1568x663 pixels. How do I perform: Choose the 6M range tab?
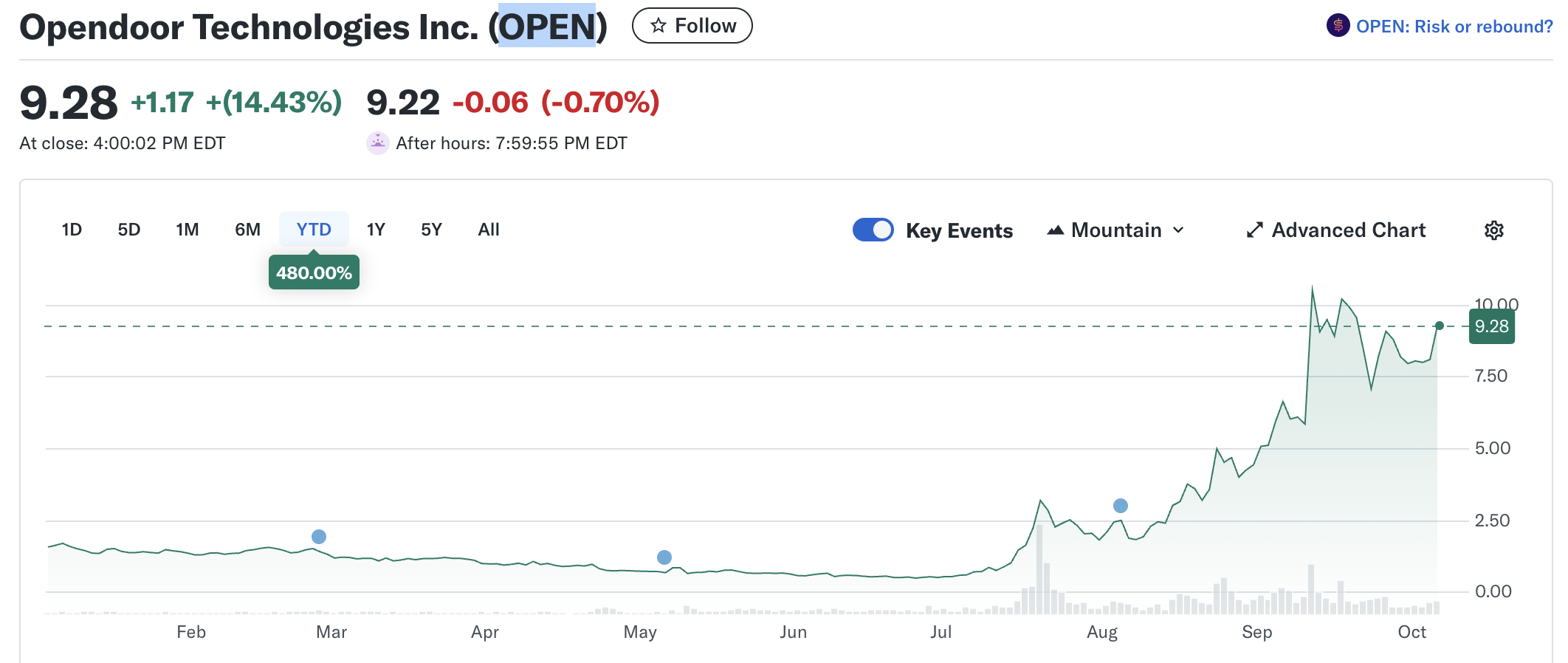247,230
